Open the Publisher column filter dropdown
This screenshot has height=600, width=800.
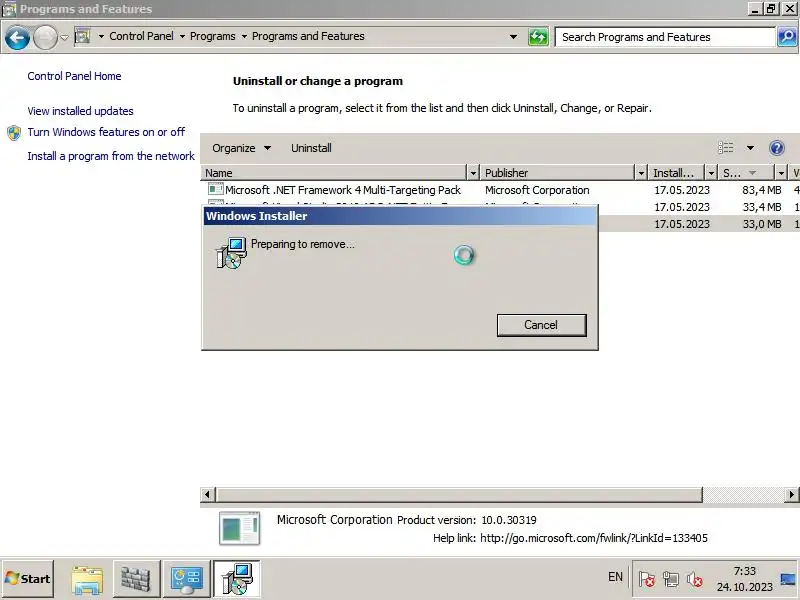[x=641, y=173]
